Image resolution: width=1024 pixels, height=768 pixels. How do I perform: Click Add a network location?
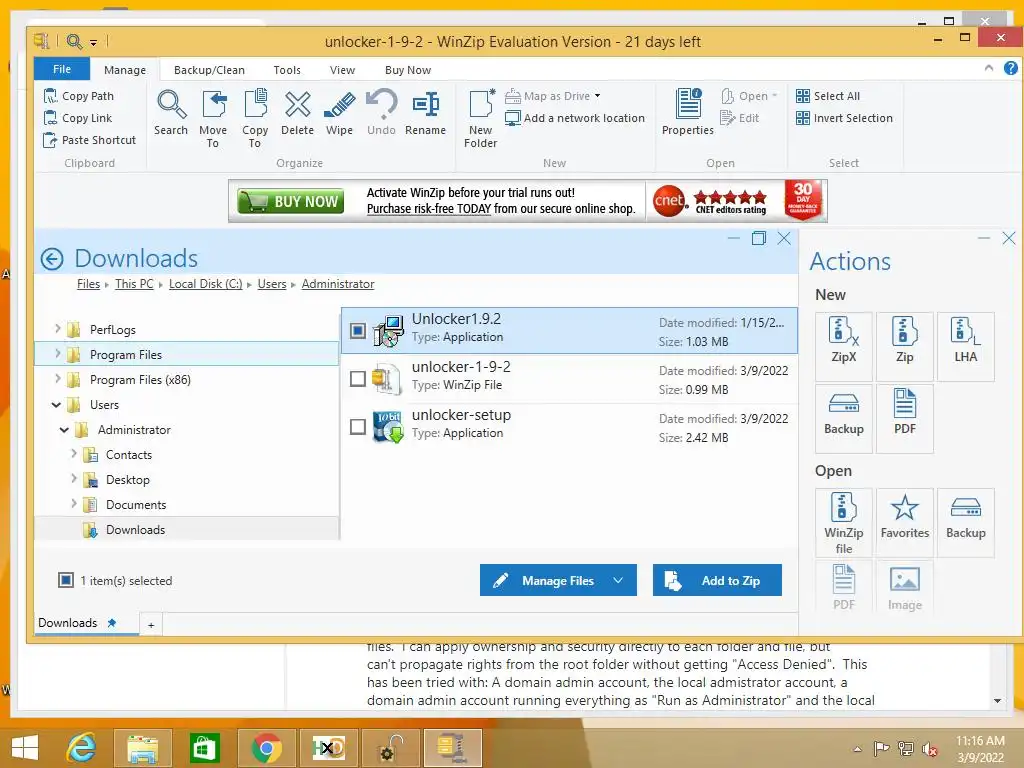(x=575, y=118)
